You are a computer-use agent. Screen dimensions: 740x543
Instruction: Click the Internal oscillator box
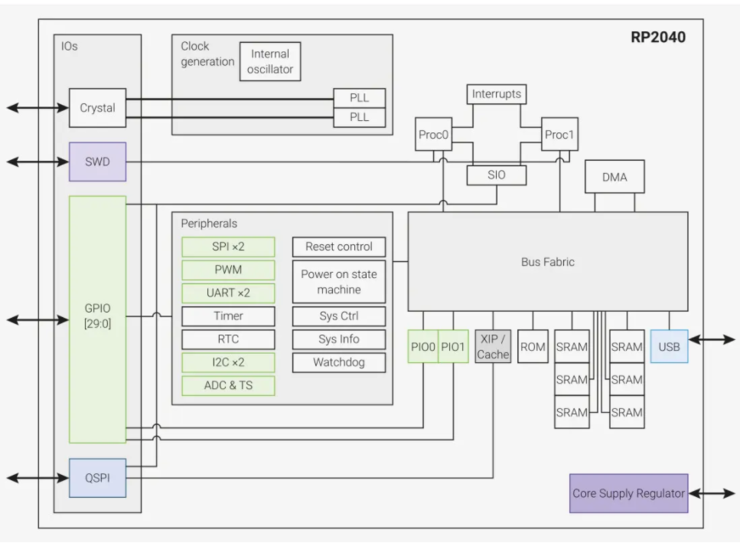(x=270, y=61)
